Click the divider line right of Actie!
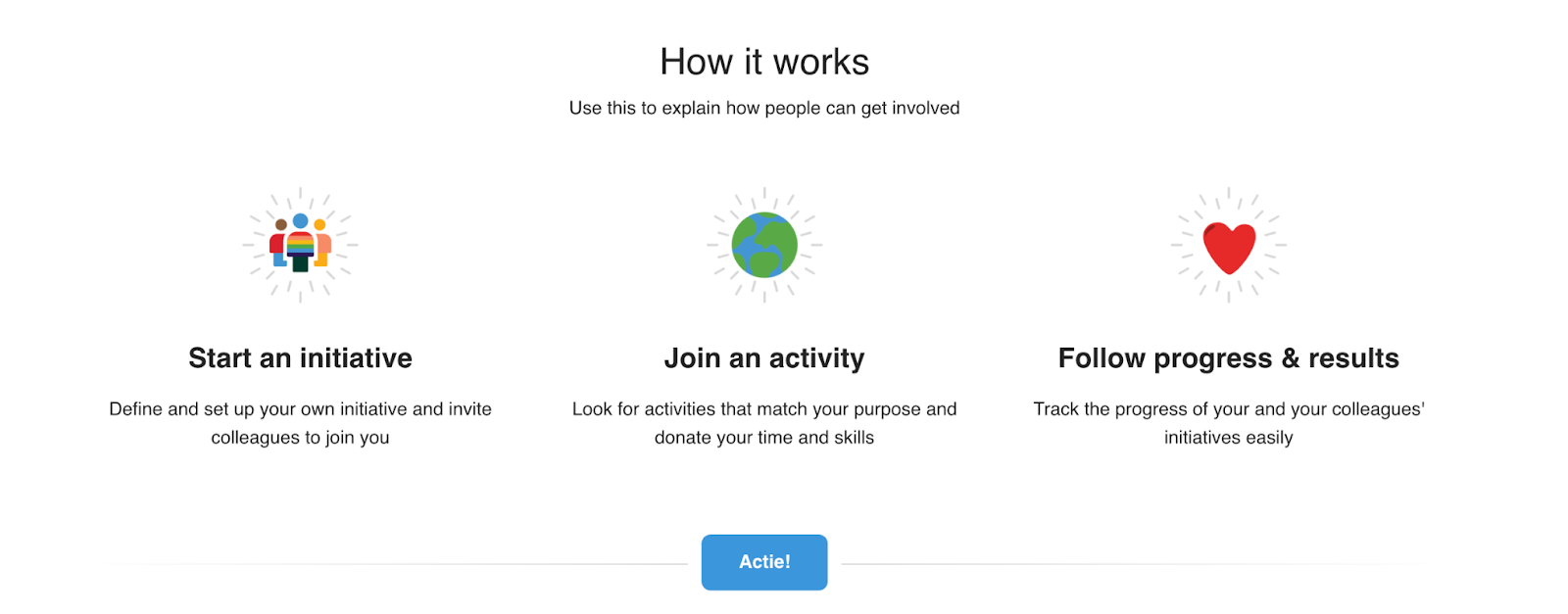The height and width of the screenshot is (614, 1568). click(1127, 564)
